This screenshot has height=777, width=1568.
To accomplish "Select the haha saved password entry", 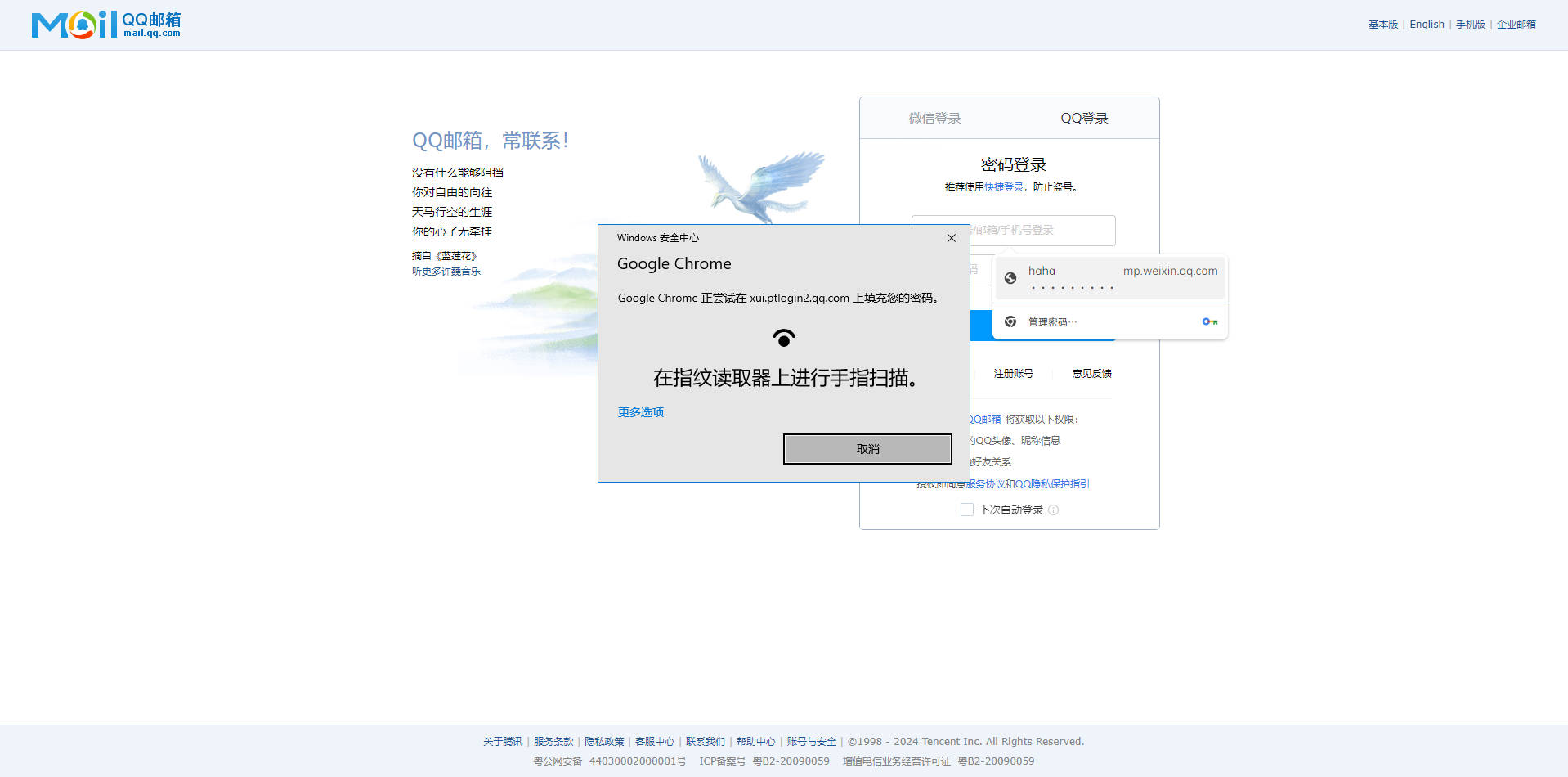I will tap(1110, 278).
